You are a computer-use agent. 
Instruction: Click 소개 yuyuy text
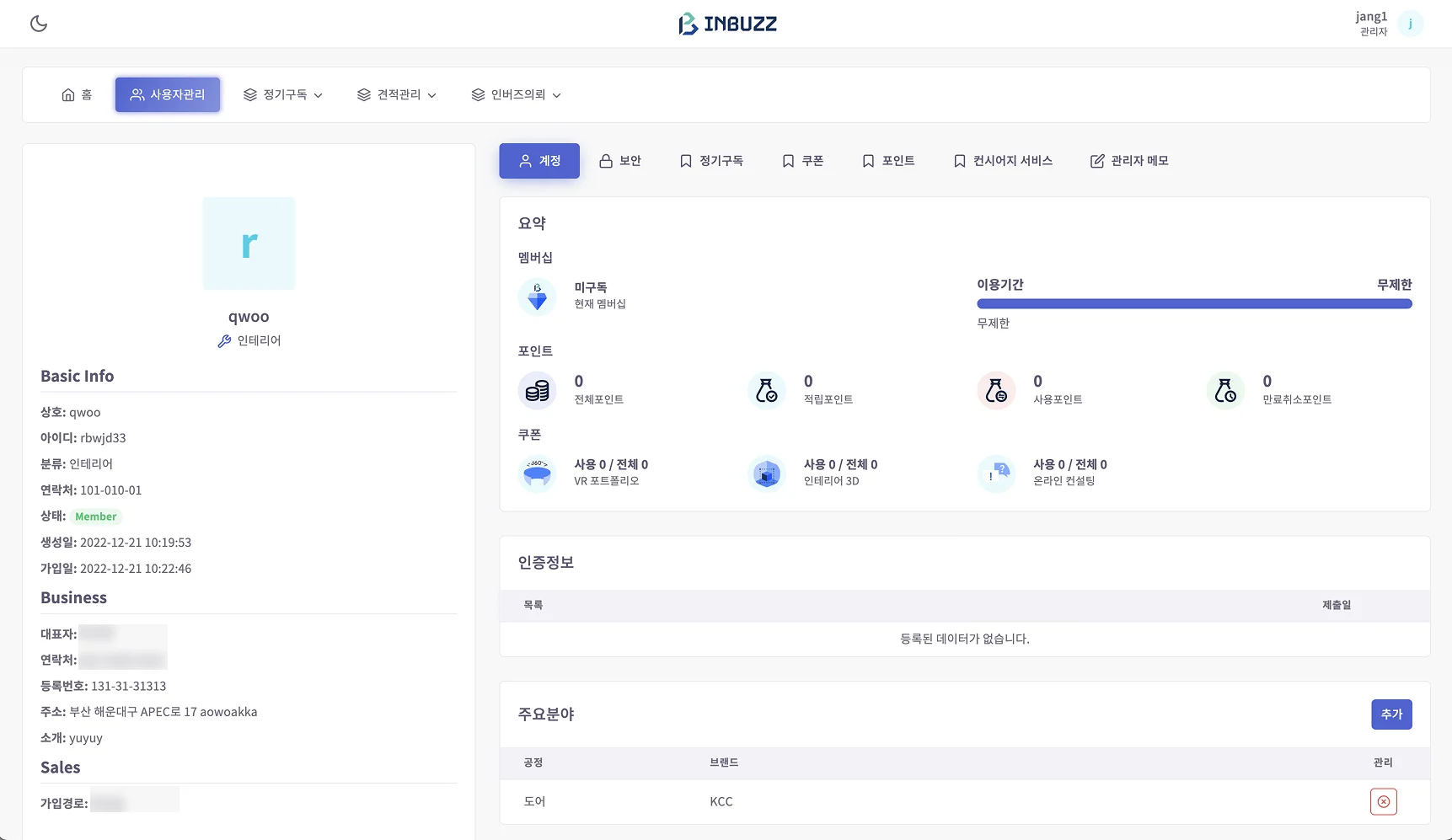pyautogui.click(x=72, y=738)
